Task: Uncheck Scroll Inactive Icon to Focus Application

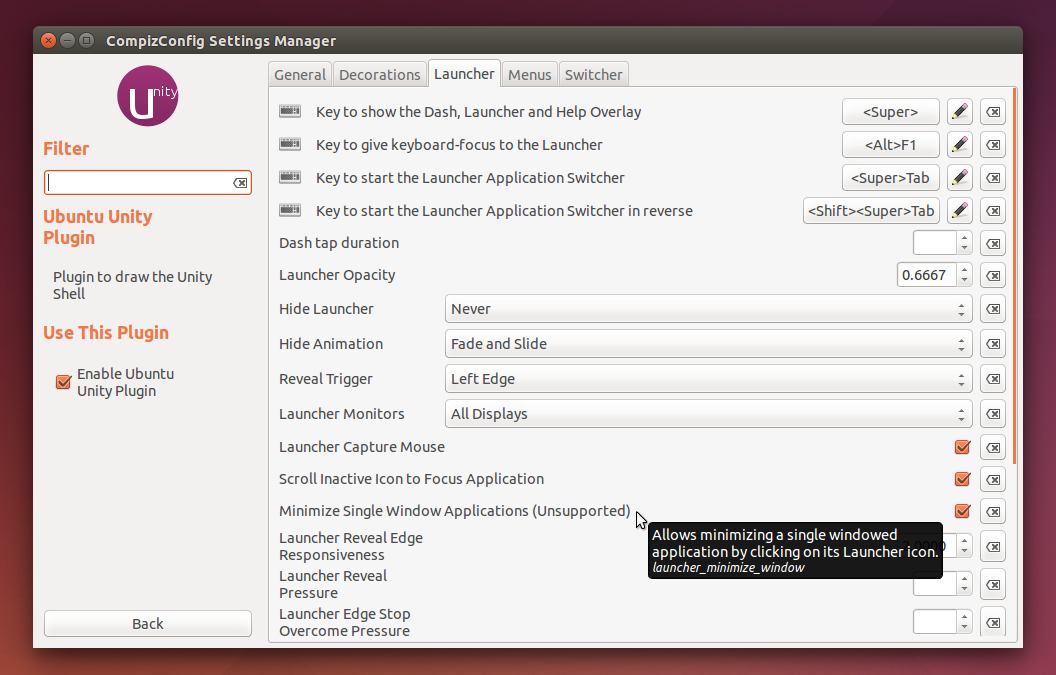Action: click(962, 479)
